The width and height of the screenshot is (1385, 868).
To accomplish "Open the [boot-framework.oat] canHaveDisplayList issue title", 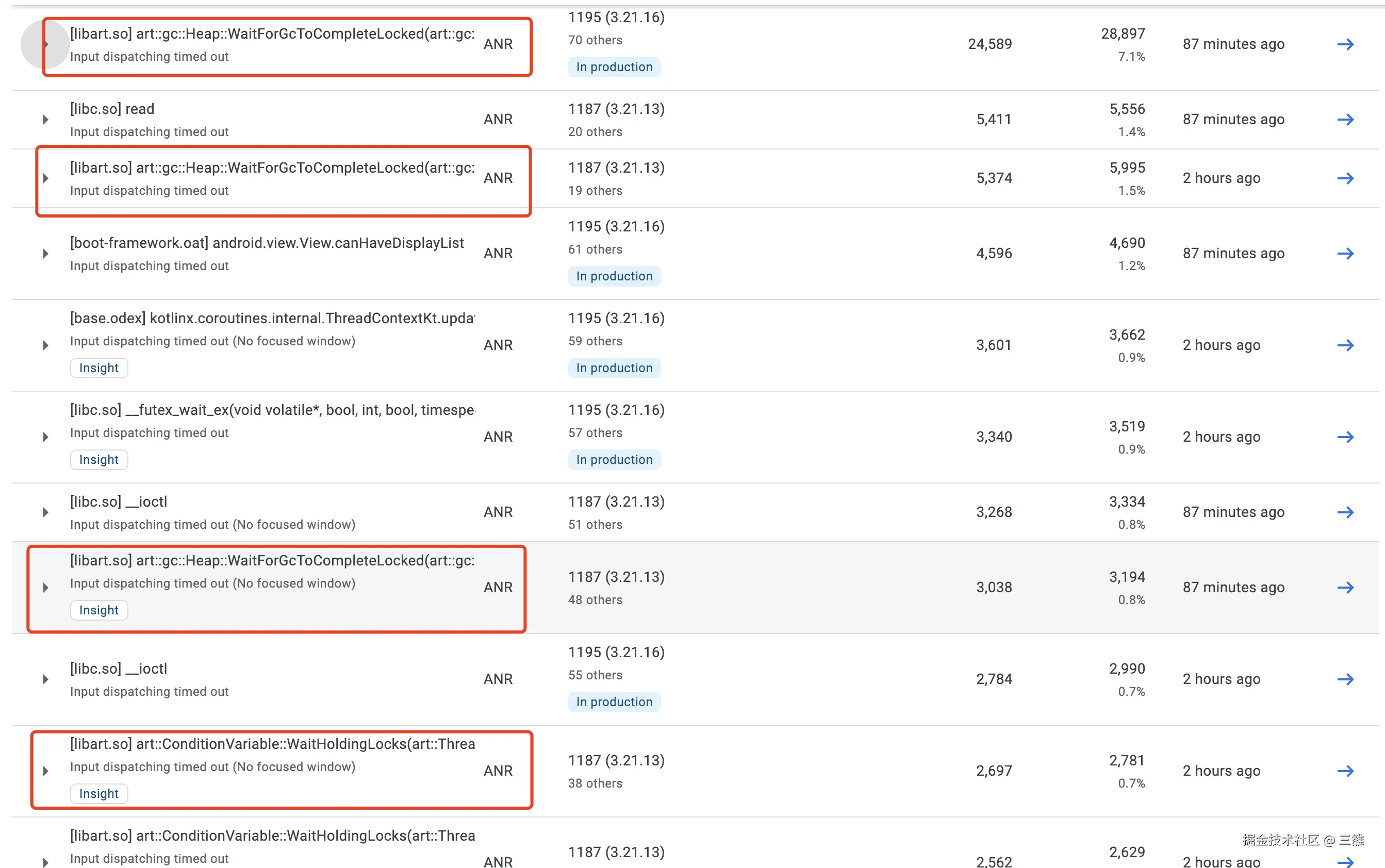I will coord(267,243).
